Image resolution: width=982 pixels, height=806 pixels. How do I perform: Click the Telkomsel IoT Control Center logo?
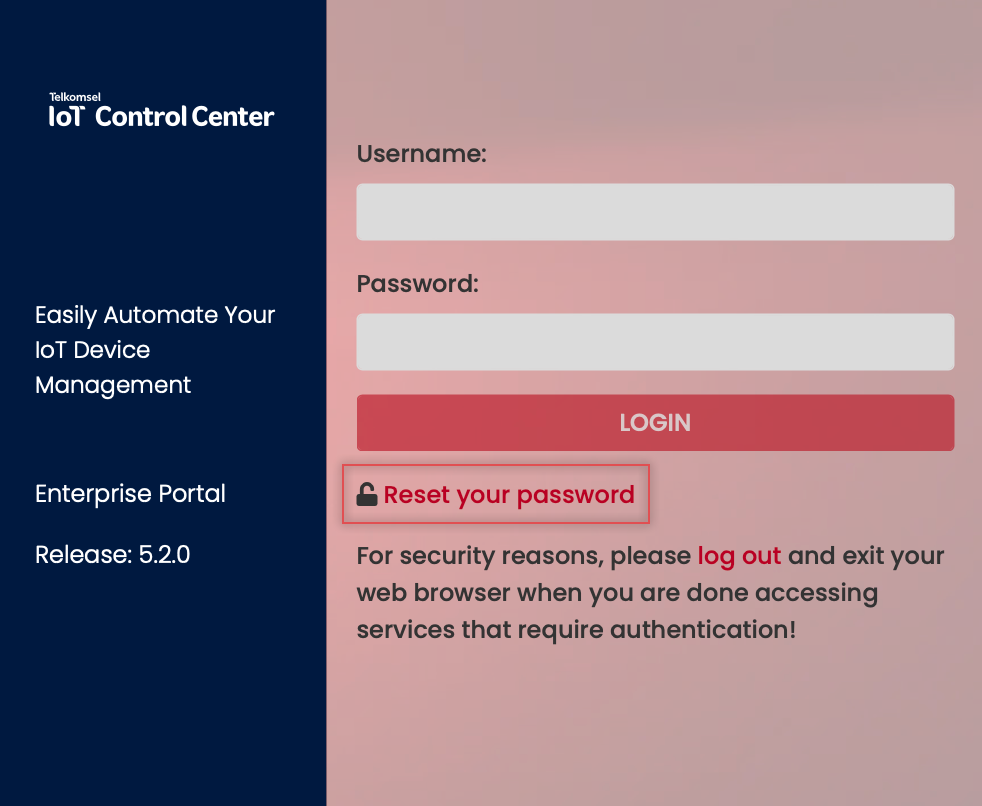pos(161,112)
